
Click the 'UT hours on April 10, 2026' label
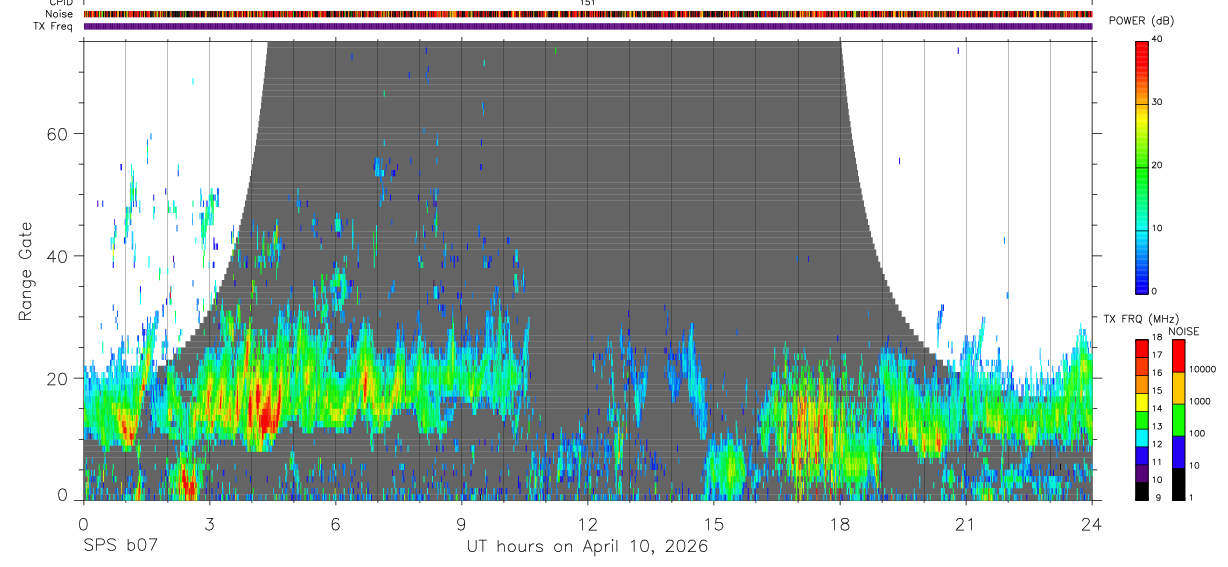pyautogui.click(x=587, y=547)
